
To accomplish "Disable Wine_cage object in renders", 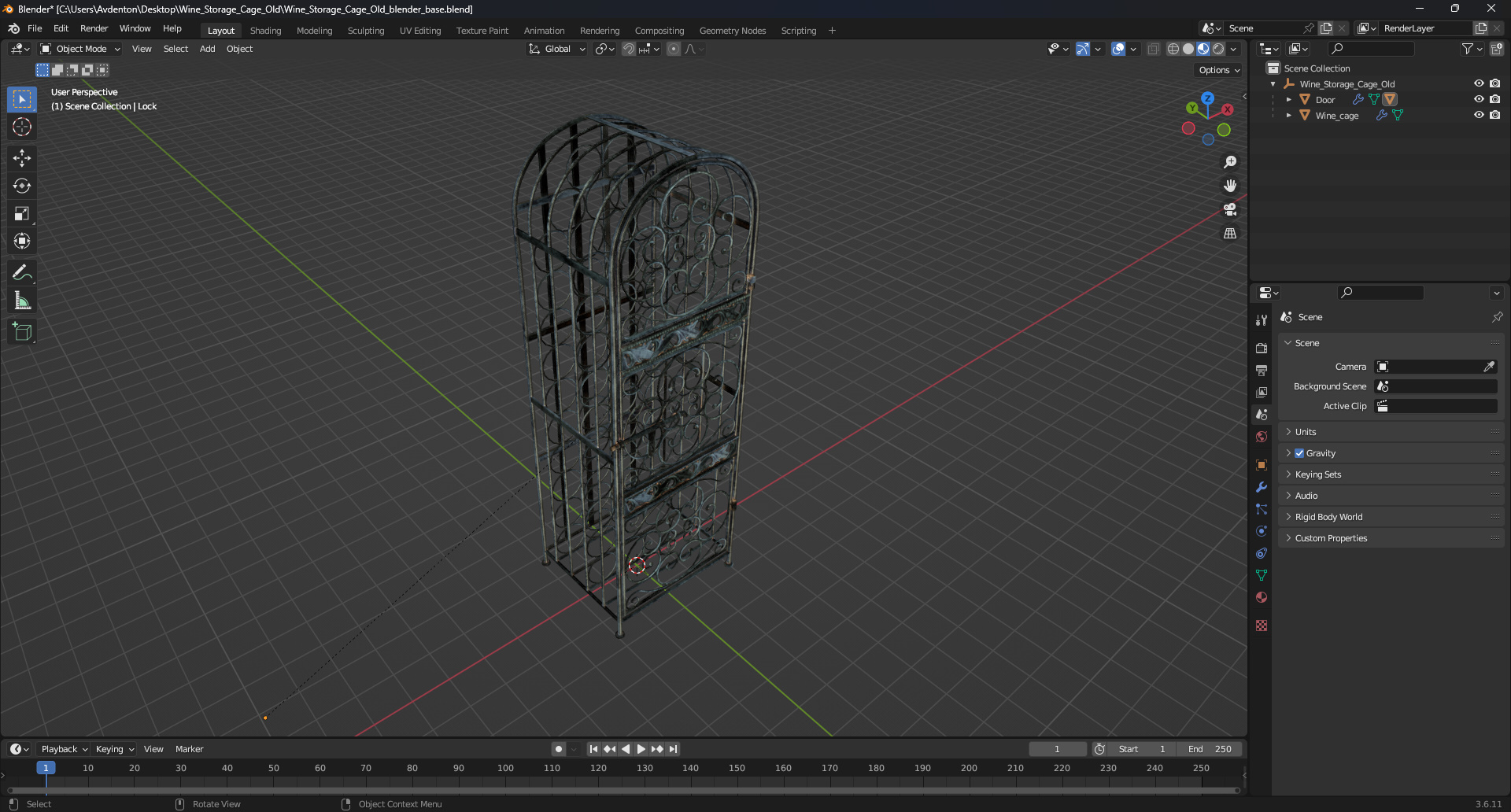I will pyautogui.click(x=1494, y=115).
